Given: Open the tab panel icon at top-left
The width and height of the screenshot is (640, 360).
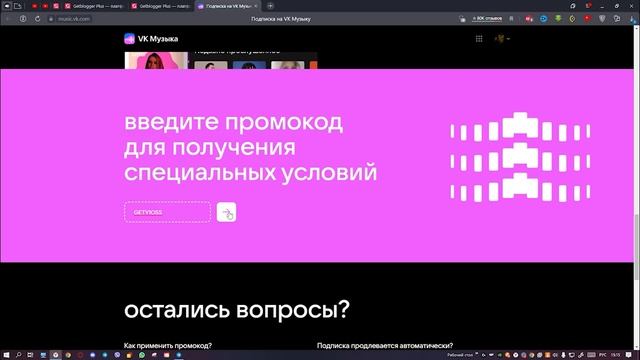Looking at the screenshot, I should tap(18, 6).
